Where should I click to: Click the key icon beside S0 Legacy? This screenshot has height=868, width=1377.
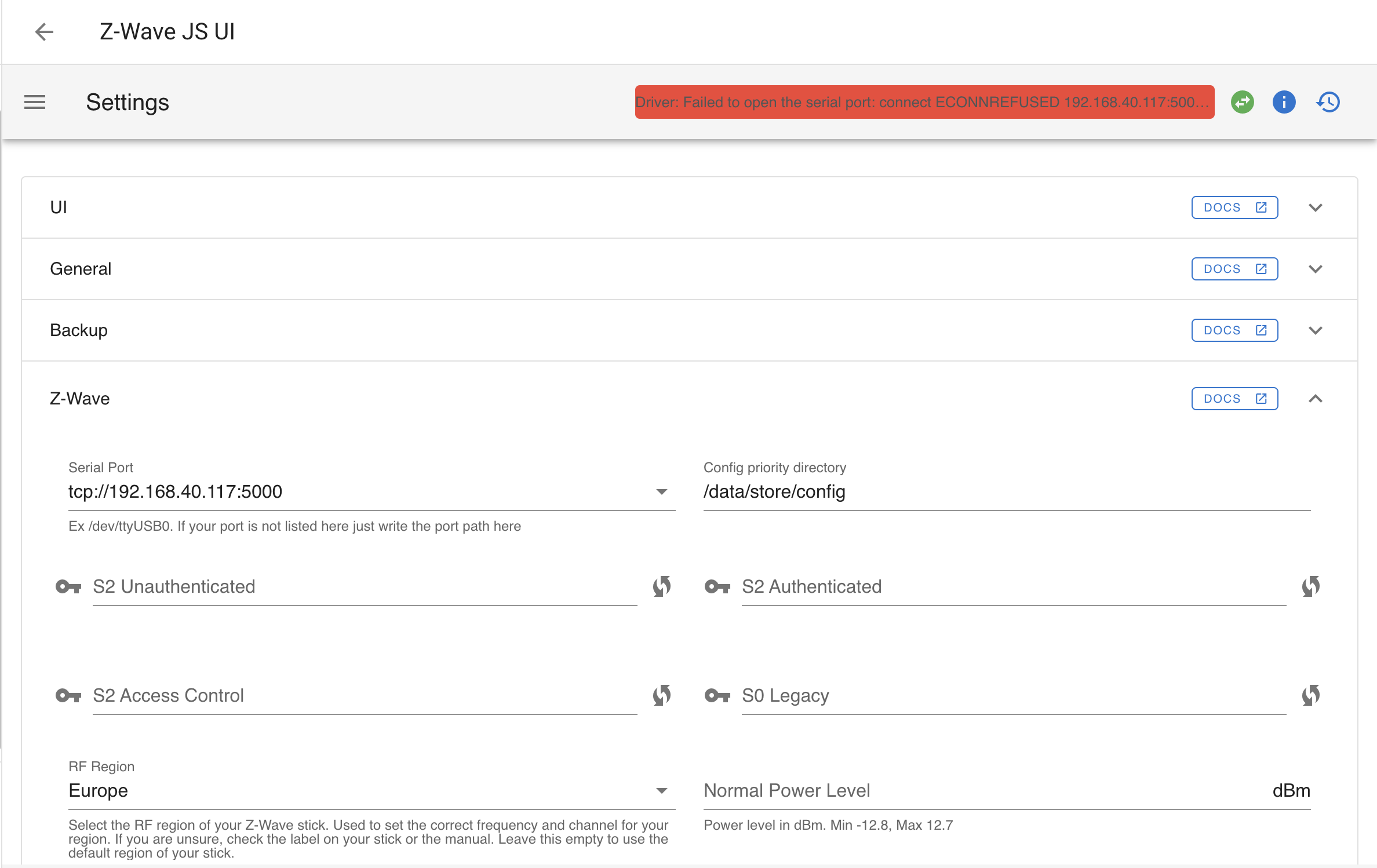tap(717, 696)
